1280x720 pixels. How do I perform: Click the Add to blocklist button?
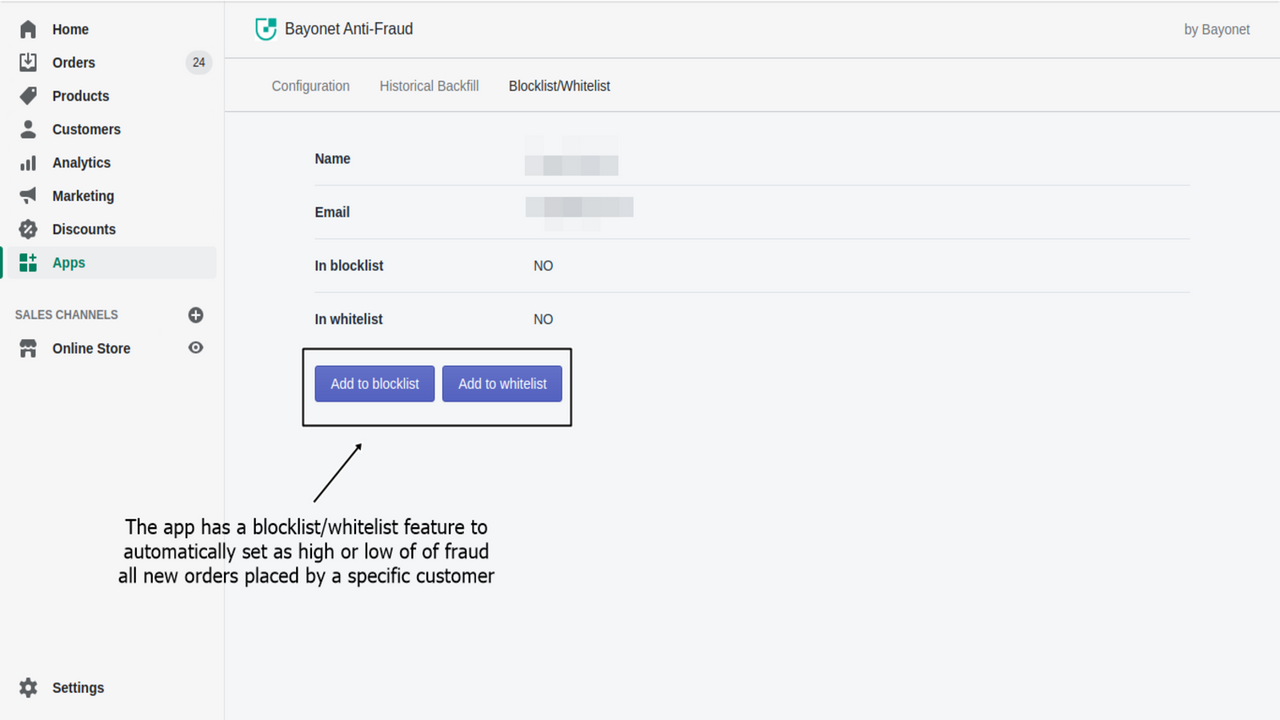point(374,383)
